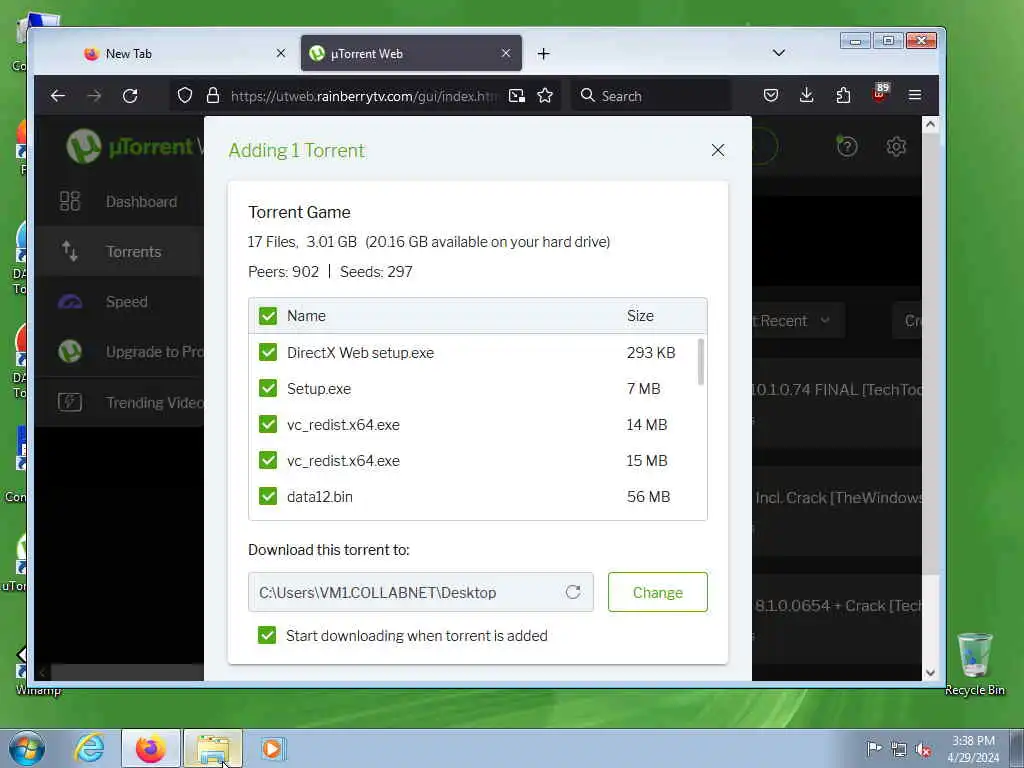Click the uBlock extension icon with badge
Viewport: 1024px width, 768px height.
880,93
